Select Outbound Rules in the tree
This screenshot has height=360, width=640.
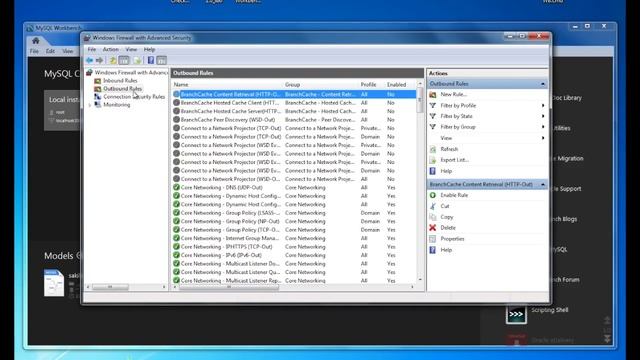pos(122,89)
